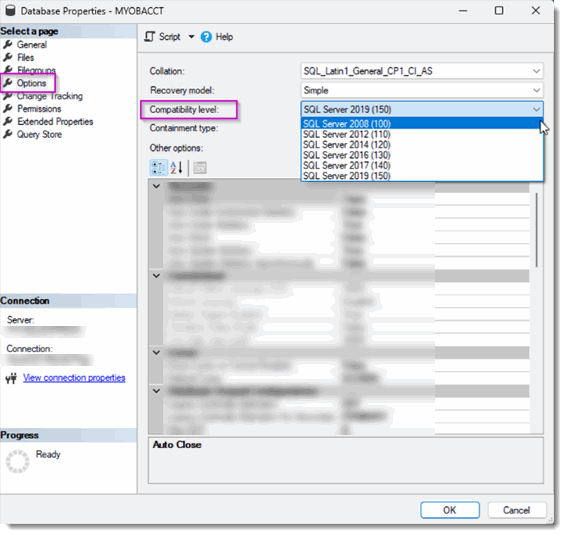Open the Change Tracking page
The height and width of the screenshot is (536, 566).
pyautogui.click(x=50, y=96)
